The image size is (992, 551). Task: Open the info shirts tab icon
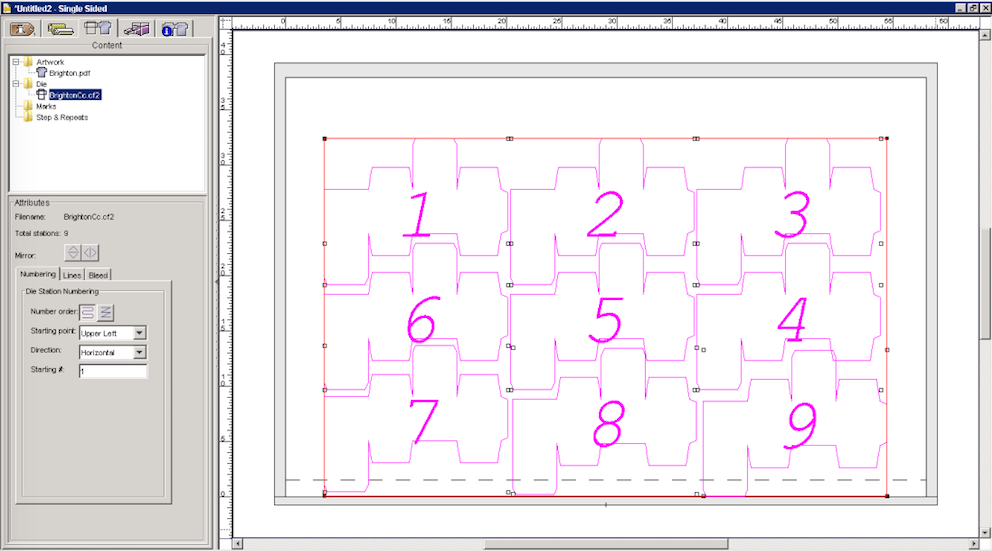pyautogui.click(x=175, y=29)
